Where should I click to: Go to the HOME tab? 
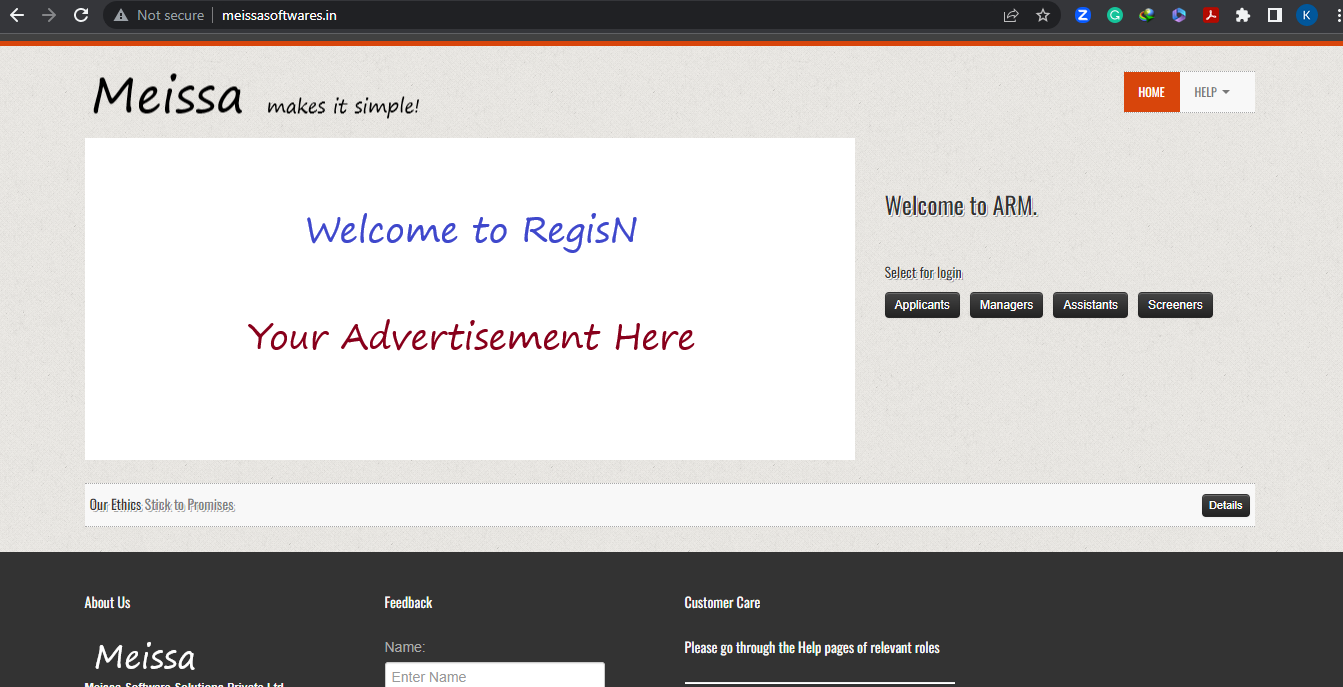1151,92
